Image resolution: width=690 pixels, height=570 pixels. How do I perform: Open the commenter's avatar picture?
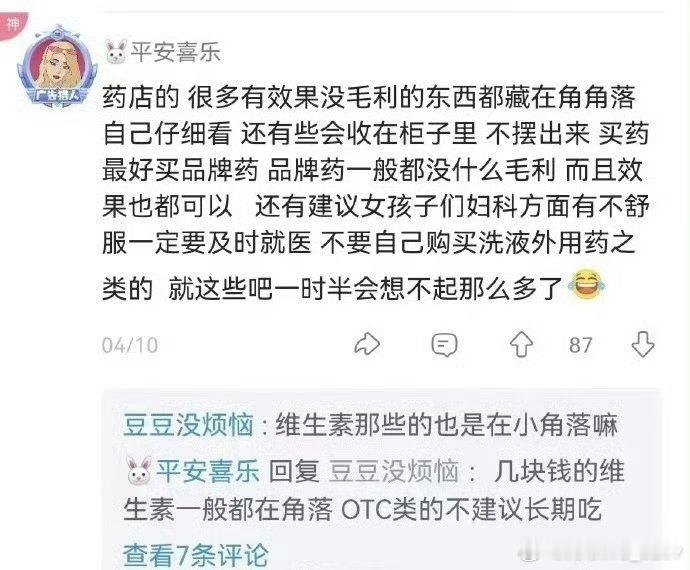point(57,62)
